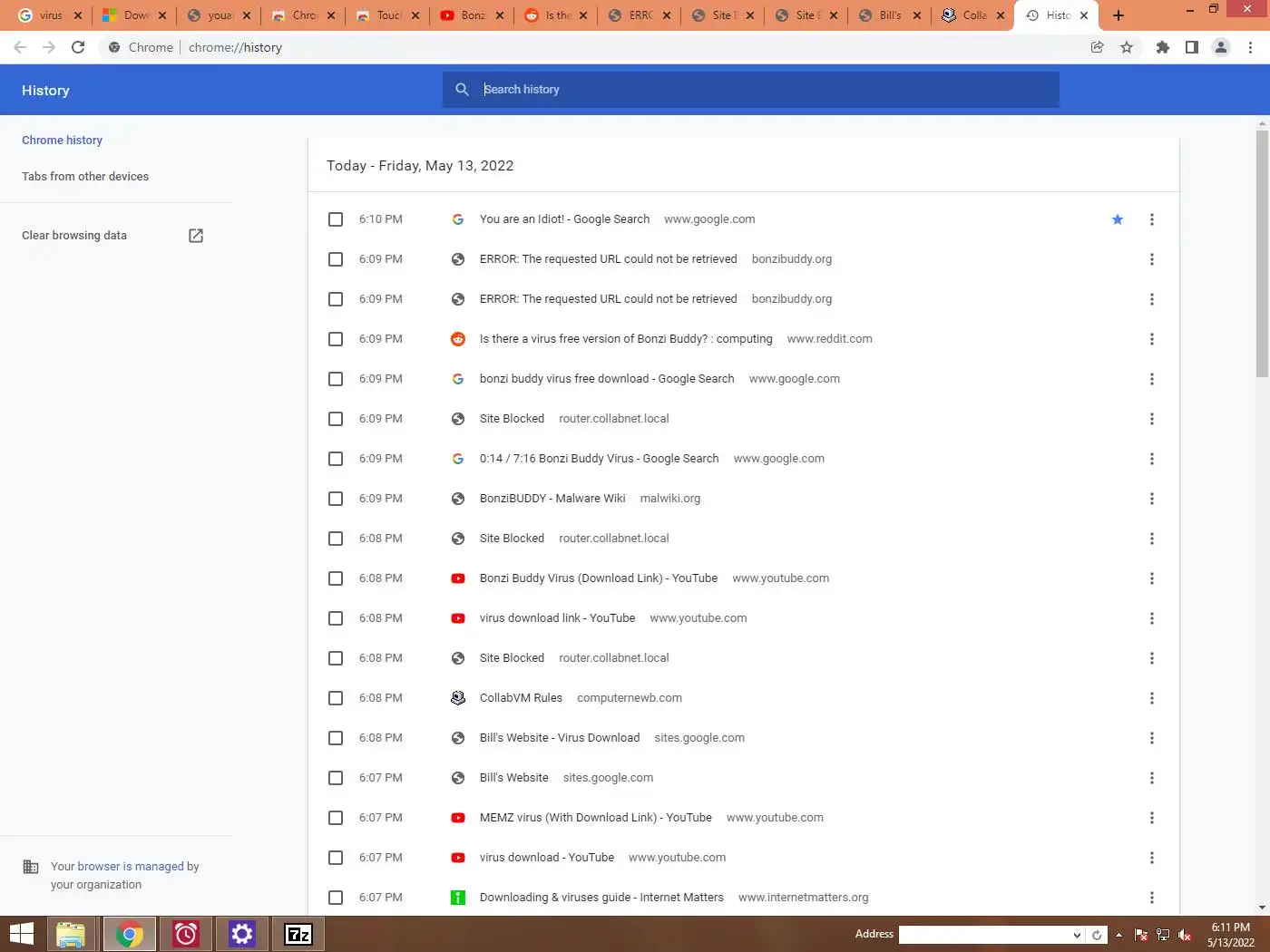Open the purple gear app in taskbar
This screenshot has width=1270, height=952.
tap(242, 934)
